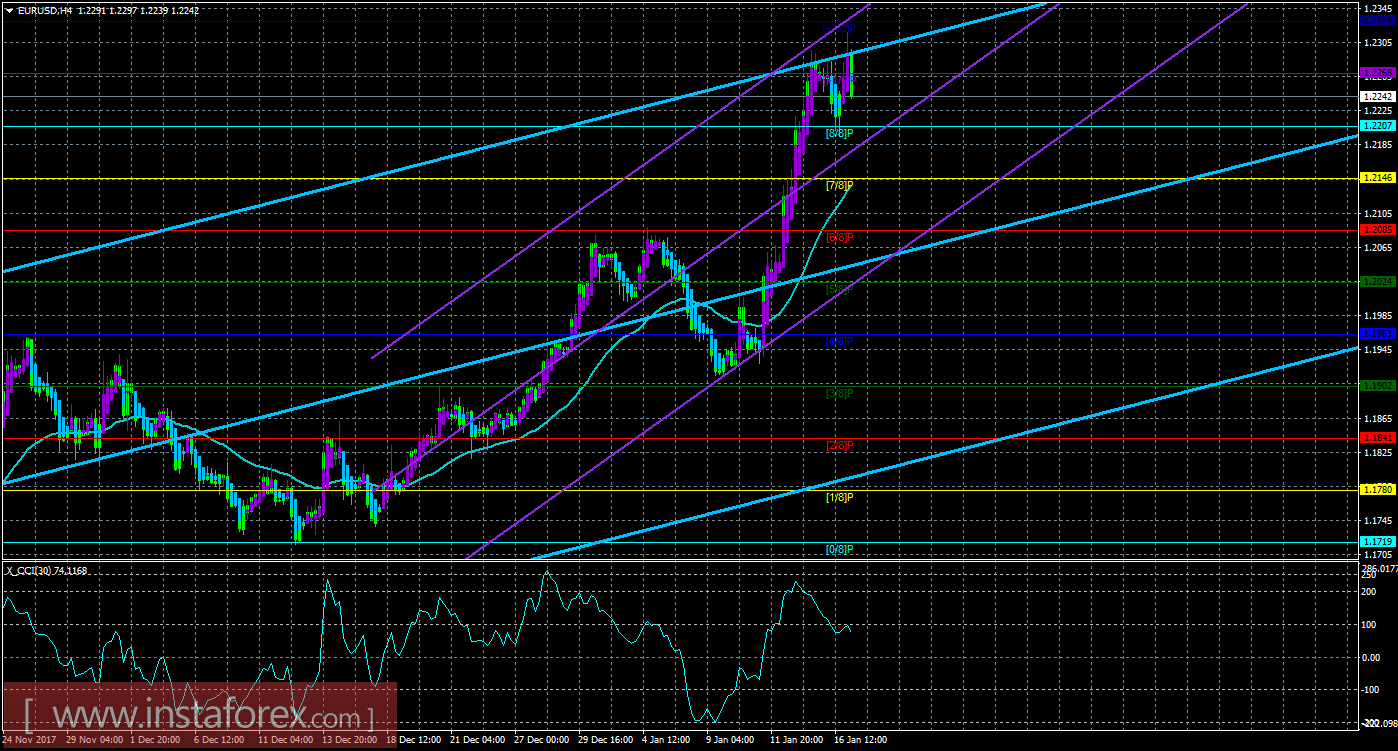1398x751 pixels.
Task: Click the CCI scale value 100
Action: click(x=1371, y=625)
